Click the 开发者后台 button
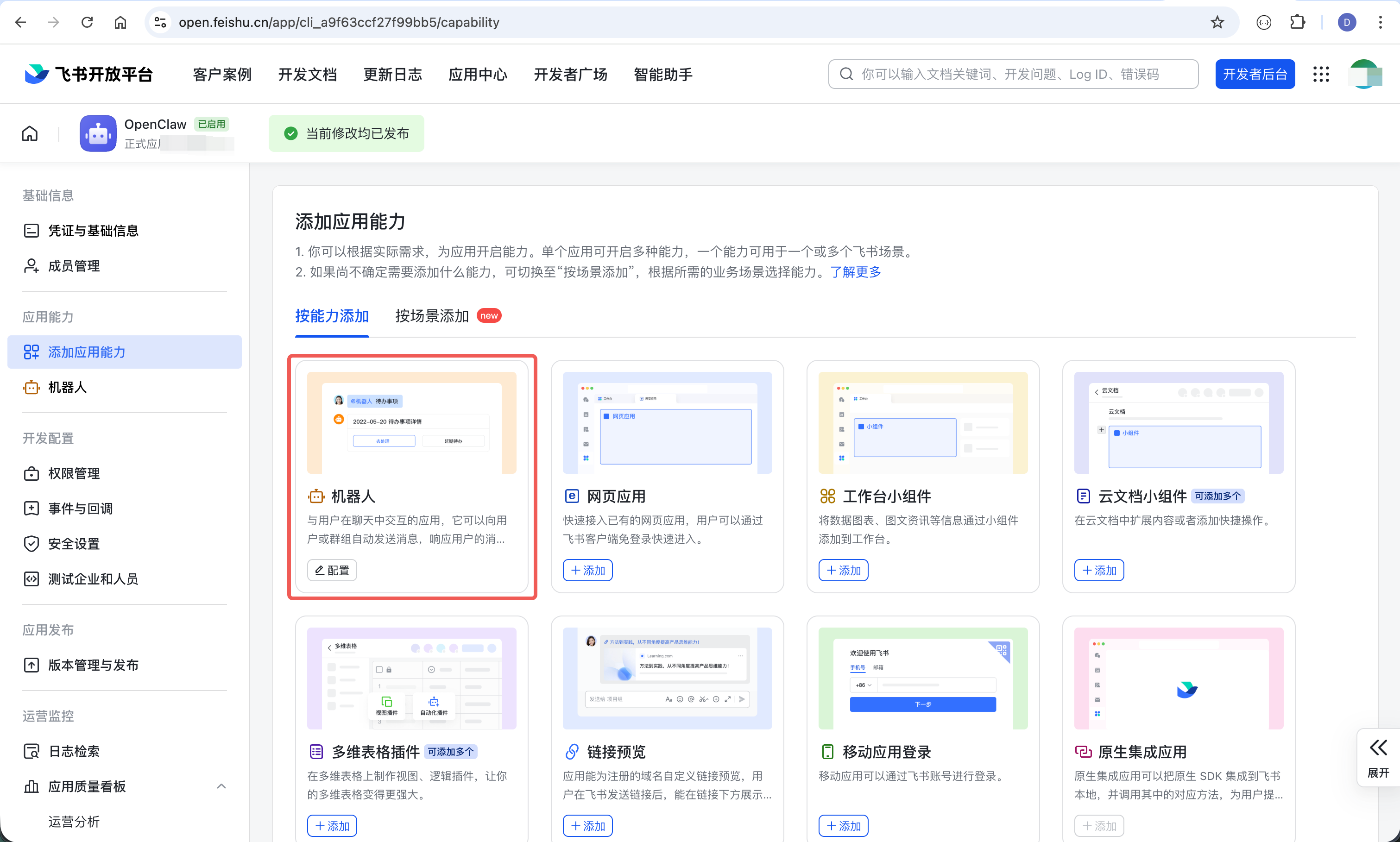The image size is (1400, 842). [1255, 74]
